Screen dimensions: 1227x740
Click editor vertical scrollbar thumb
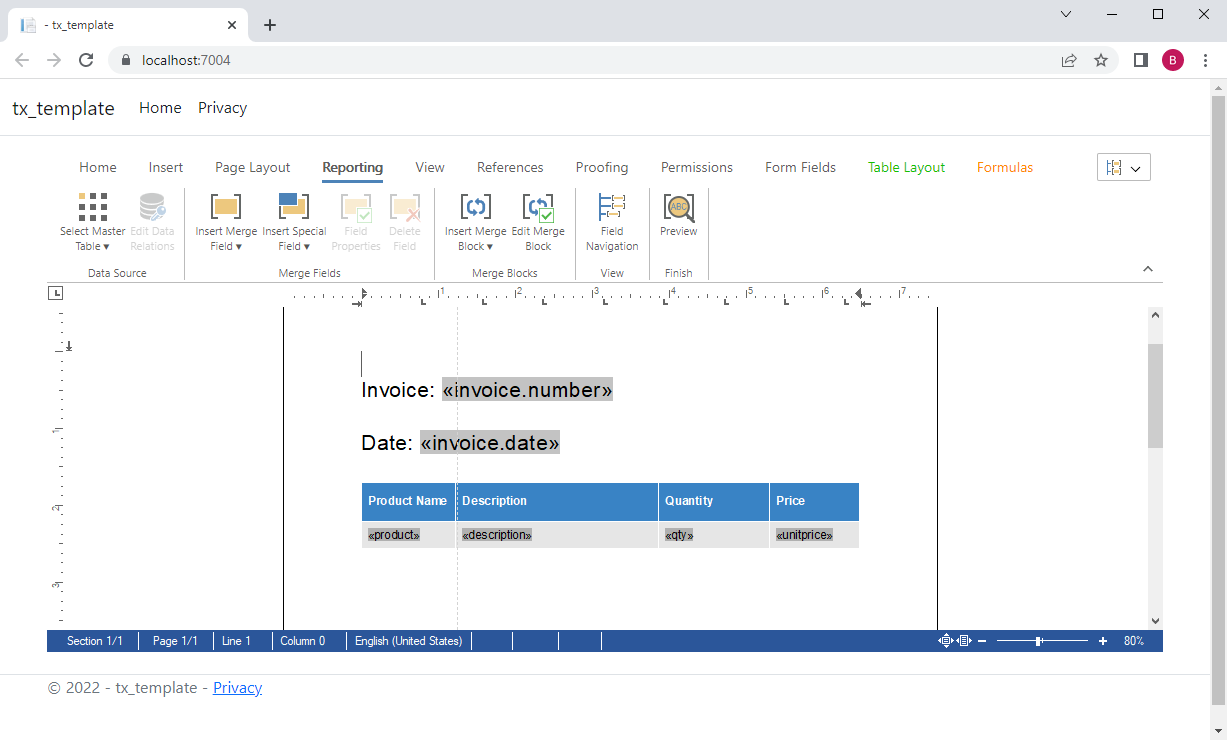(1155, 395)
